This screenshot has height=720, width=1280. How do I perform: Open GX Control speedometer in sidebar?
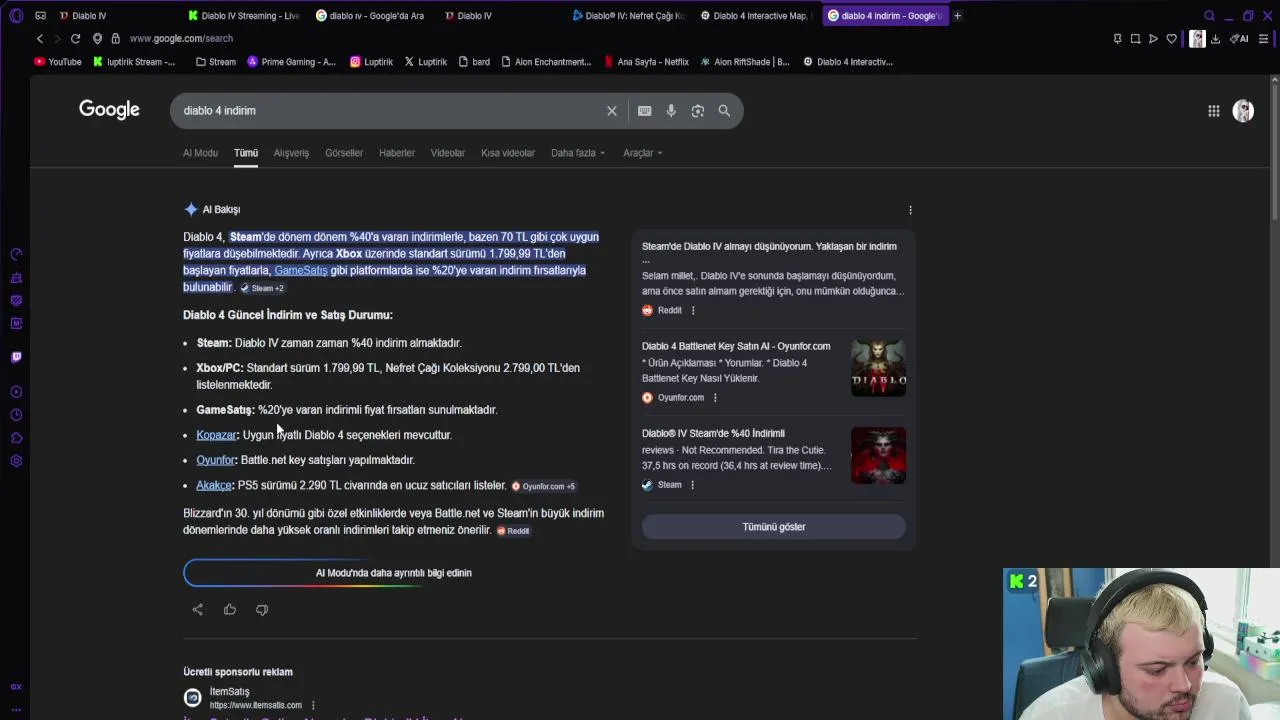coord(16,254)
